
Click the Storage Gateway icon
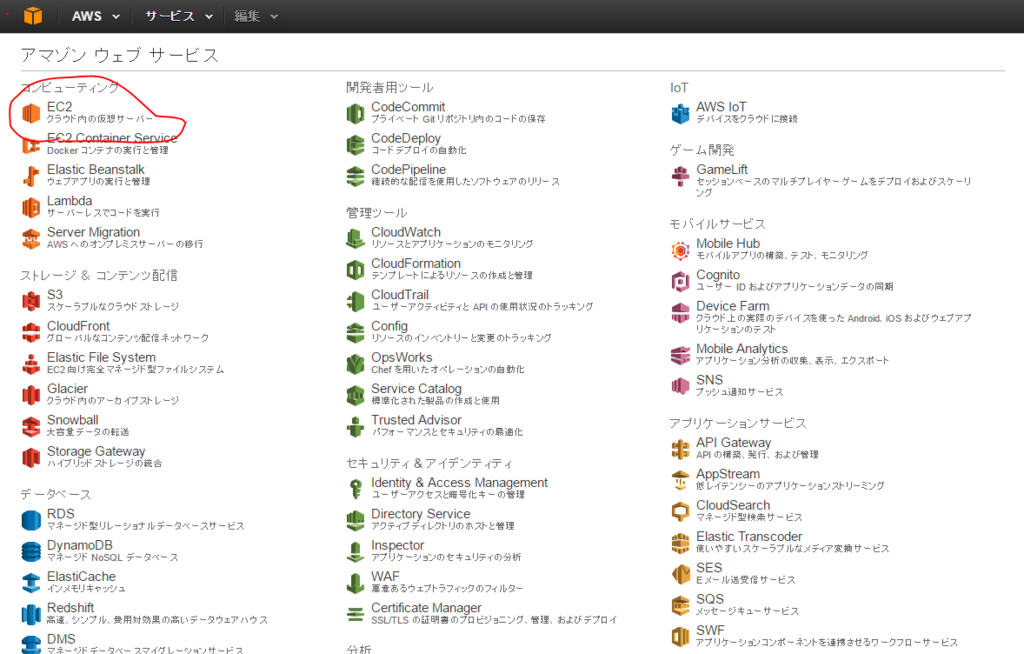[31, 457]
